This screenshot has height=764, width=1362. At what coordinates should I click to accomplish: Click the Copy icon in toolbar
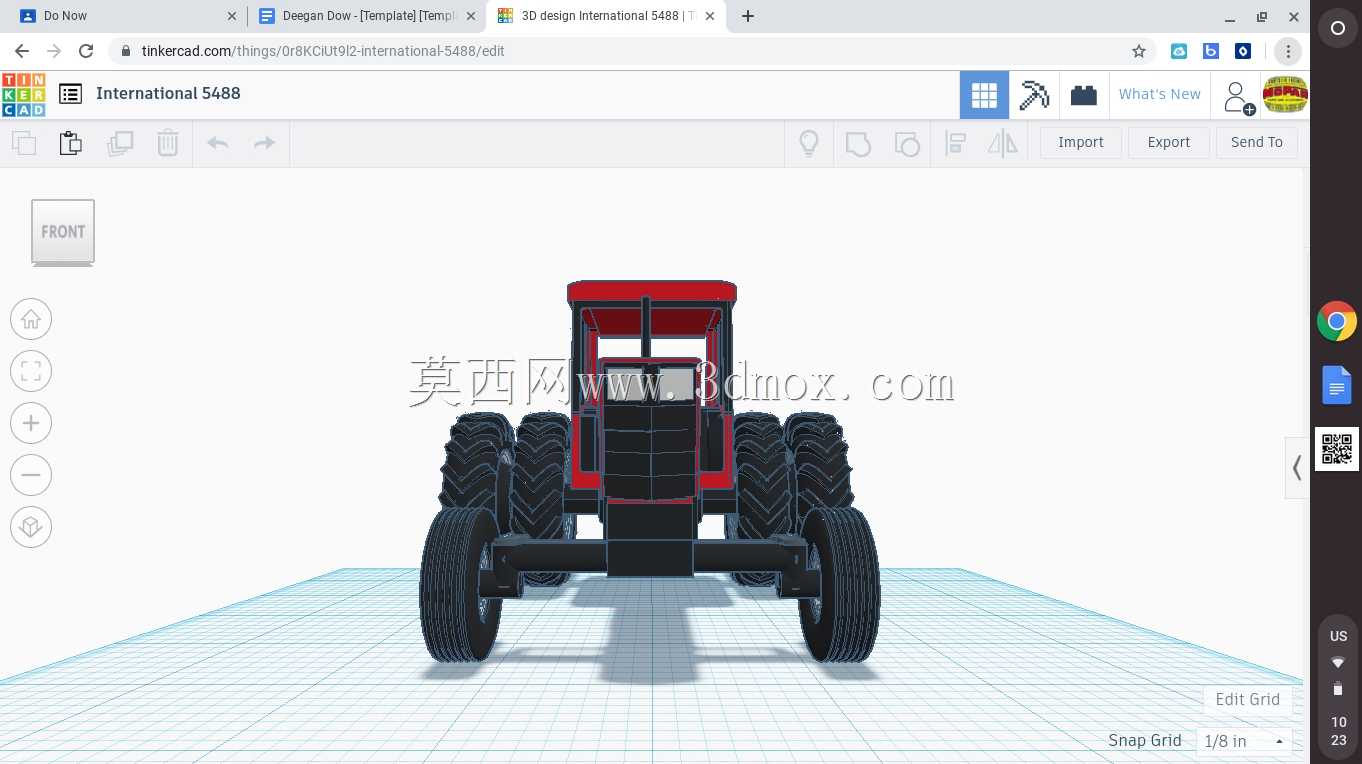tap(24, 143)
